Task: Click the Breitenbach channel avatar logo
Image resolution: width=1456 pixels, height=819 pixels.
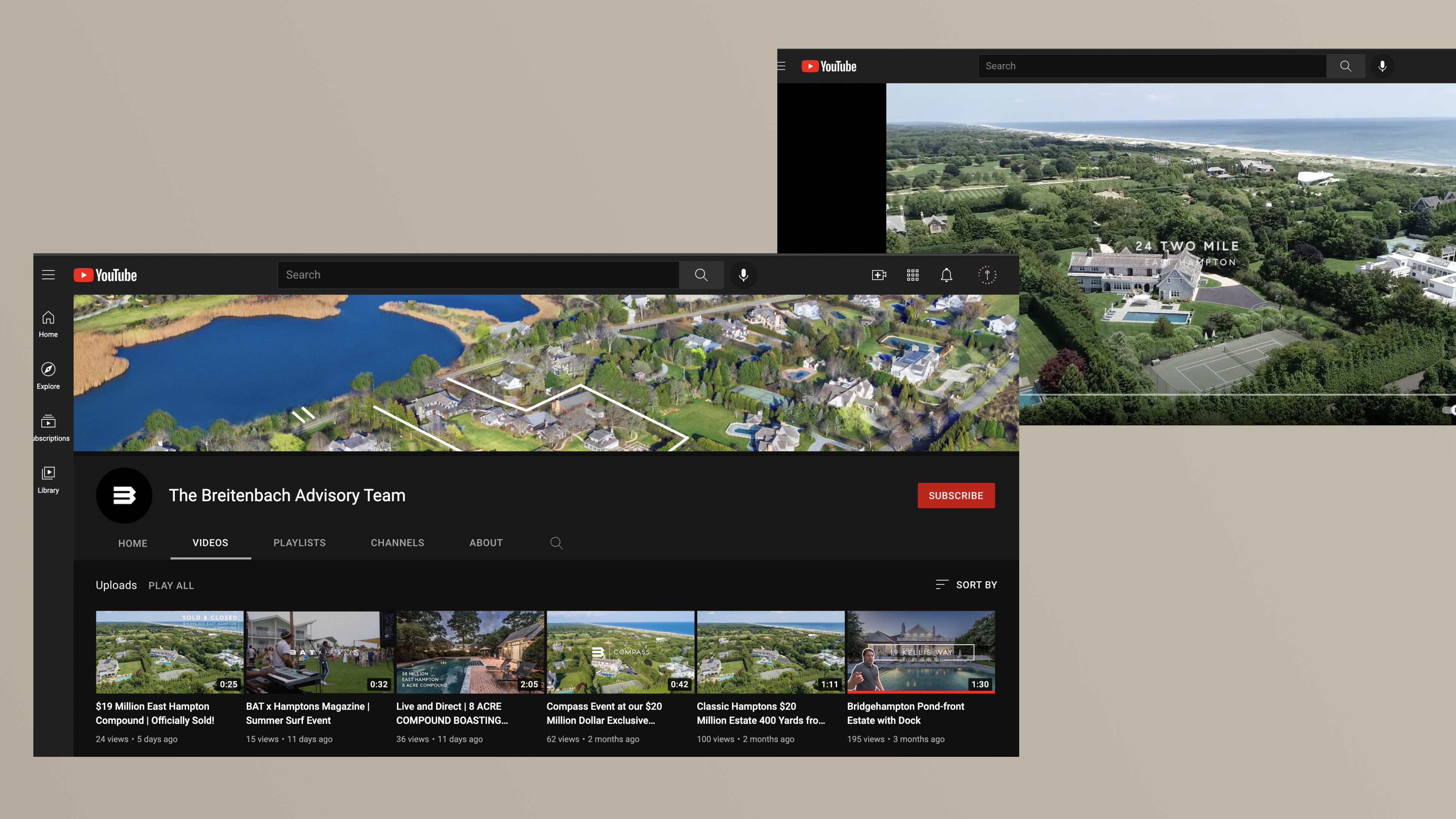Action: (124, 495)
